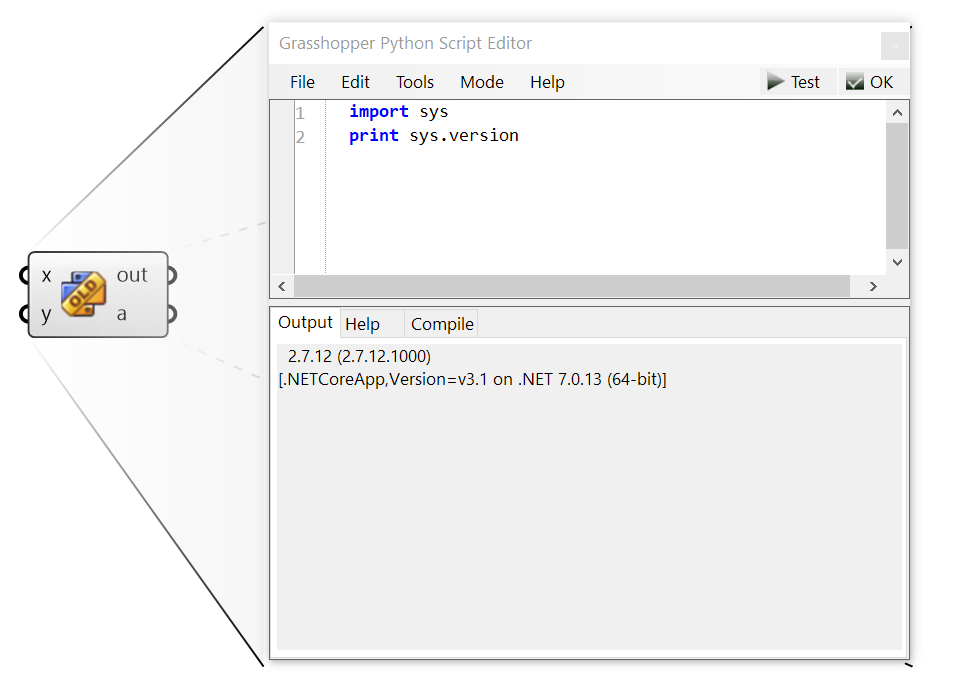Open the Tools menu
Image resolution: width=958 pixels, height=700 pixels.
(414, 82)
